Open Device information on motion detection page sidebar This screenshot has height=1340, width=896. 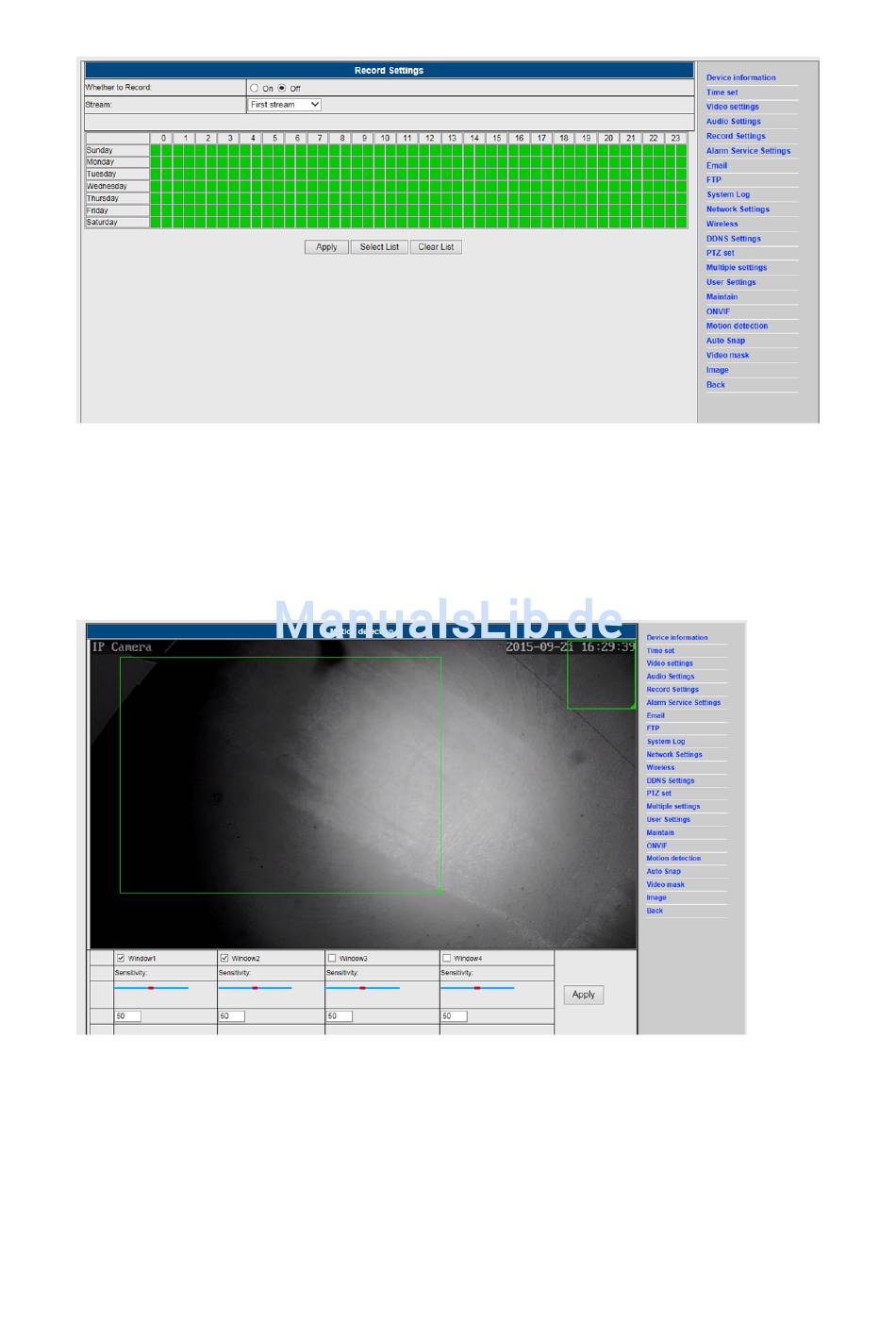(677, 638)
